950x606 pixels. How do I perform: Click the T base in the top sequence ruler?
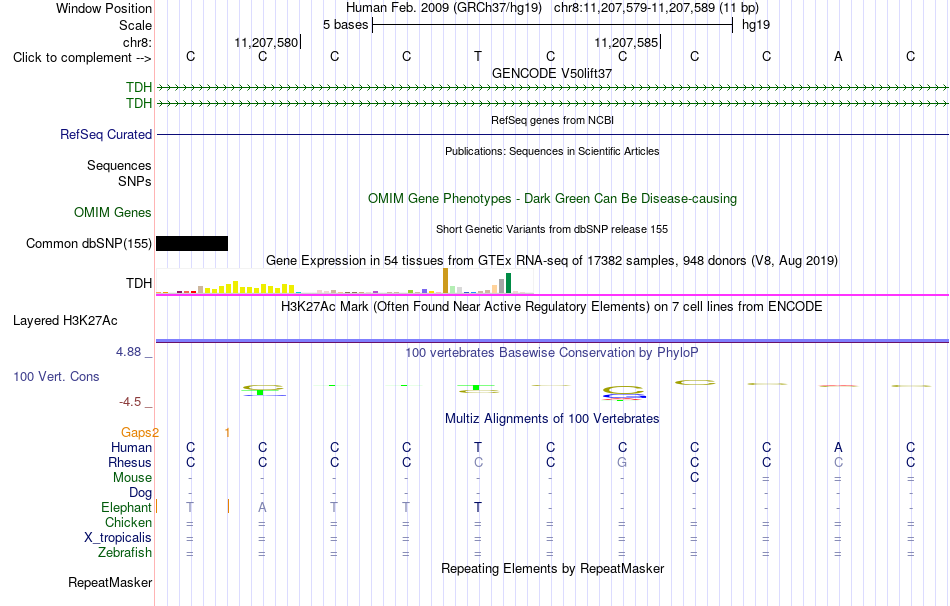coord(478,56)
